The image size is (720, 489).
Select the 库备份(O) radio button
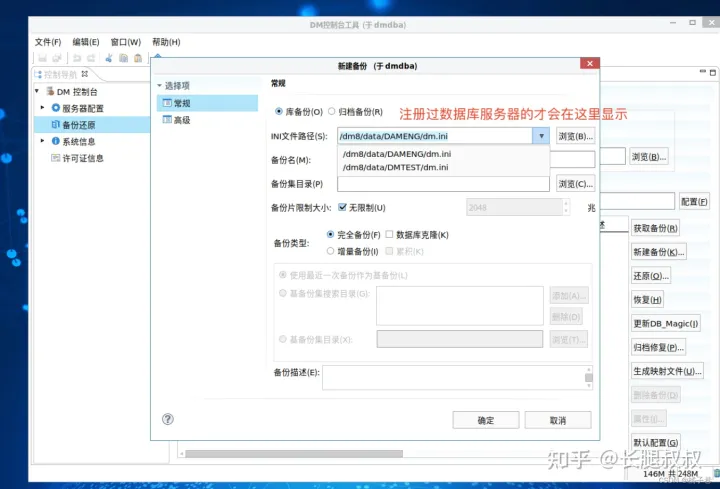coord(278,111)
